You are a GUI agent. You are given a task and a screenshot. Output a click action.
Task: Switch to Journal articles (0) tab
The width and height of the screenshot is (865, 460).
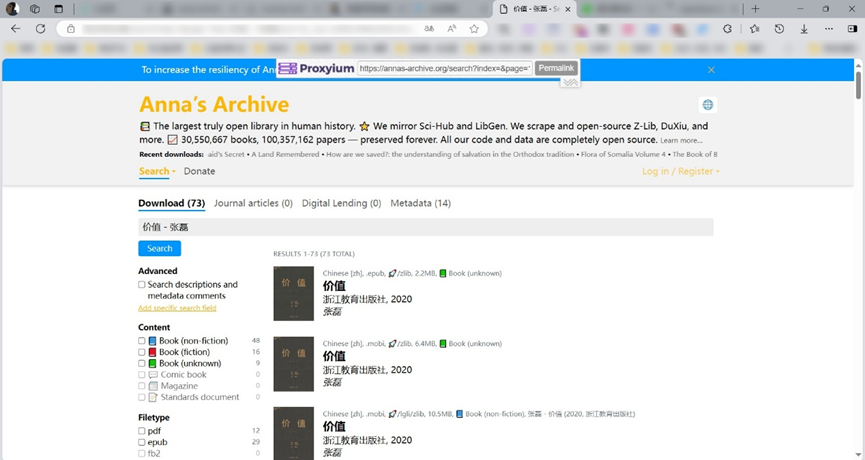253,203
